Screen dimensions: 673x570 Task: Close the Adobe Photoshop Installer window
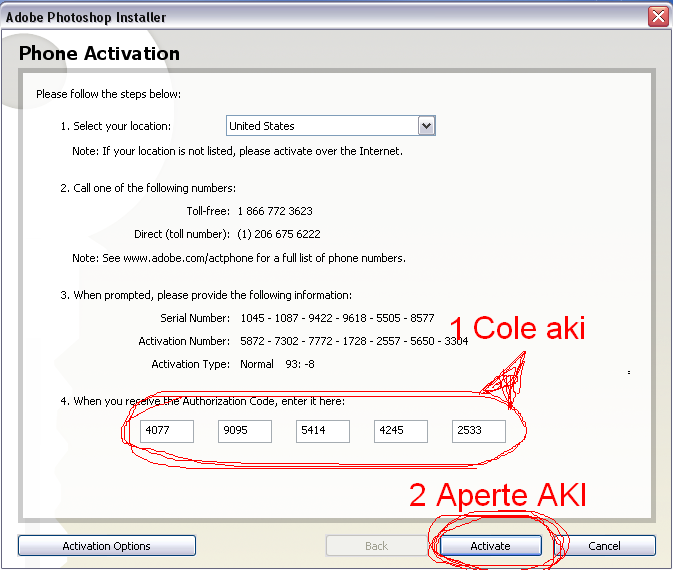click(658, 17)
